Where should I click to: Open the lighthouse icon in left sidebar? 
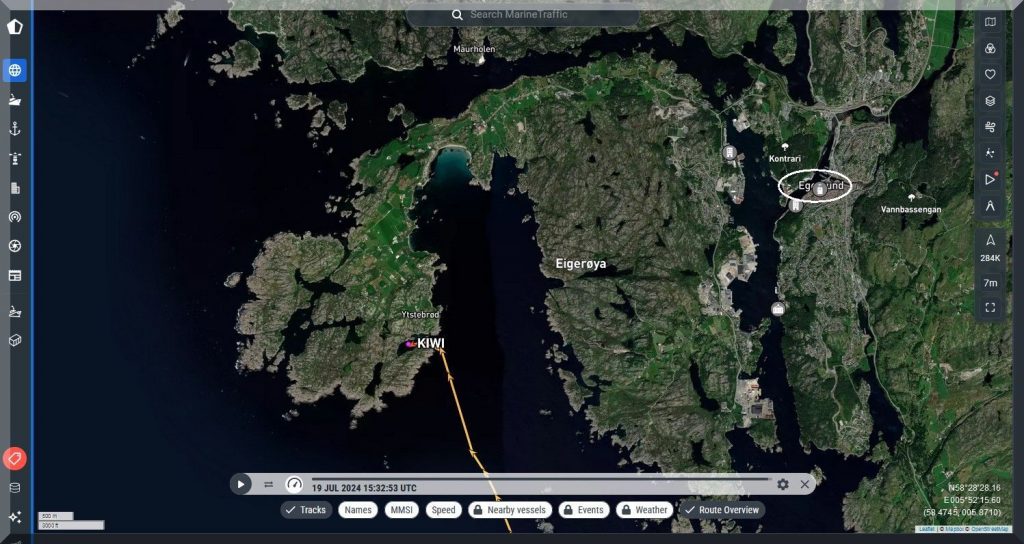(x=15, y=158)
